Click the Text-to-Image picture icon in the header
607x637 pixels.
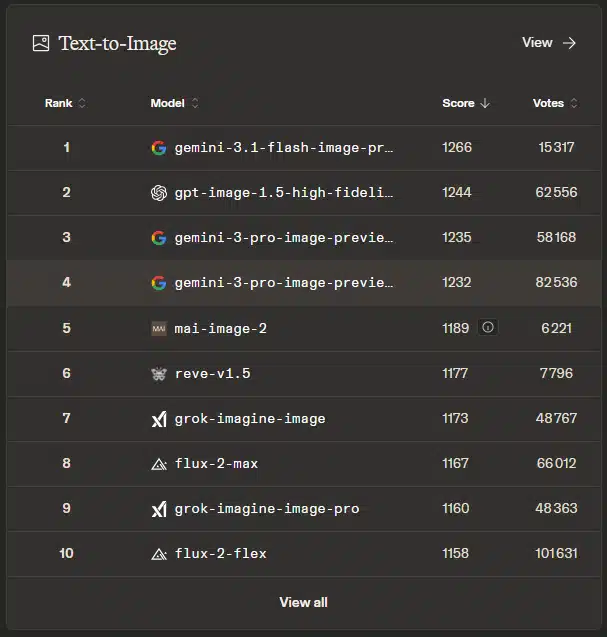coord(41,43)
